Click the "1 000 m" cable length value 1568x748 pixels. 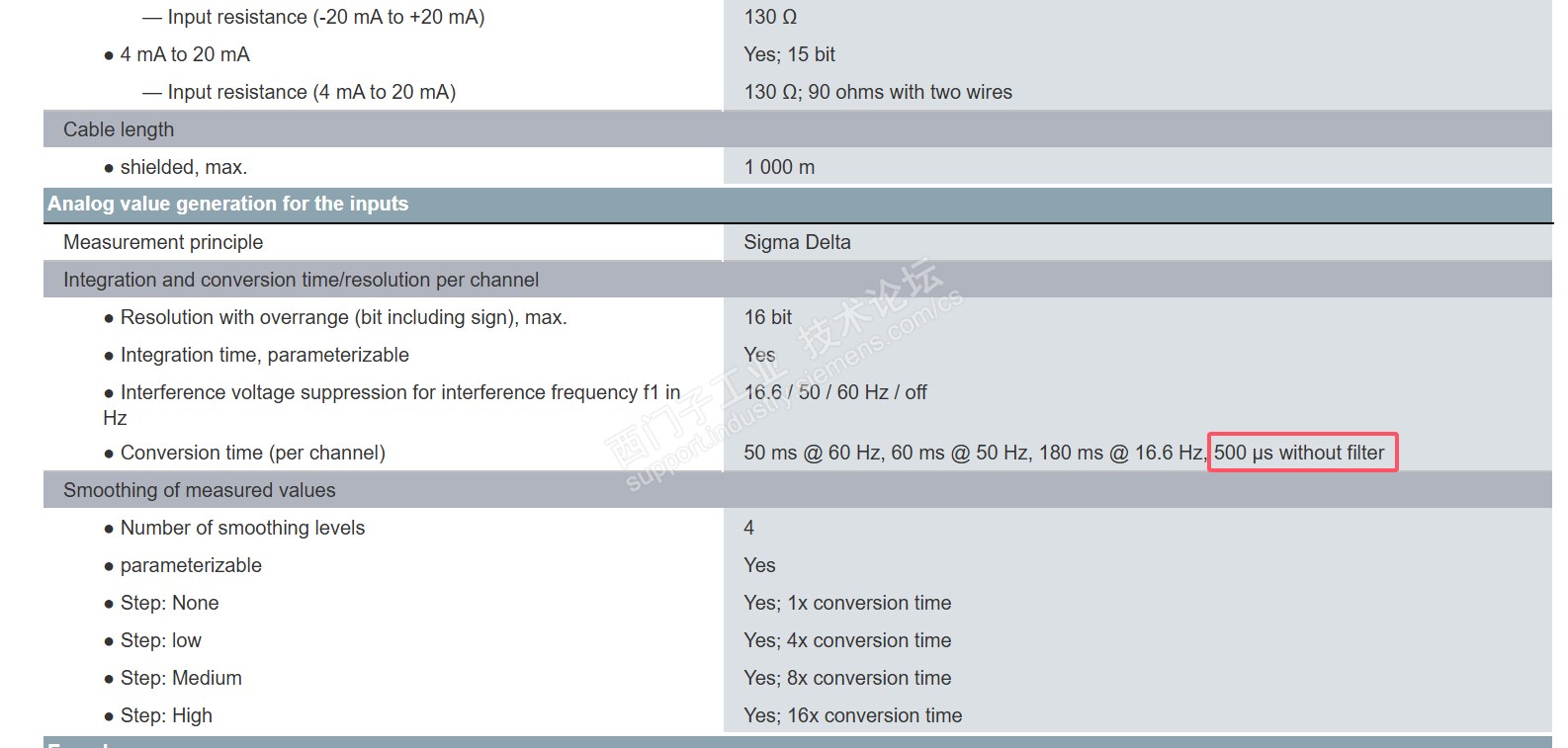[x=779, y=167]
